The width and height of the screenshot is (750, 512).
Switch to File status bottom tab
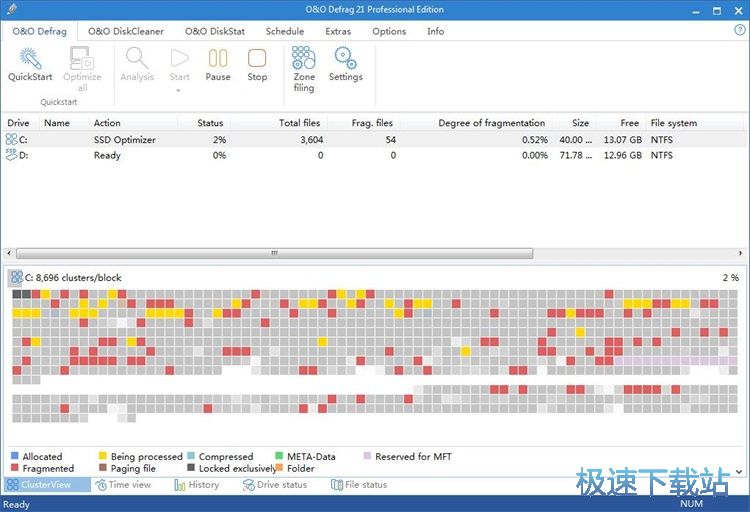tap(359, 485)
